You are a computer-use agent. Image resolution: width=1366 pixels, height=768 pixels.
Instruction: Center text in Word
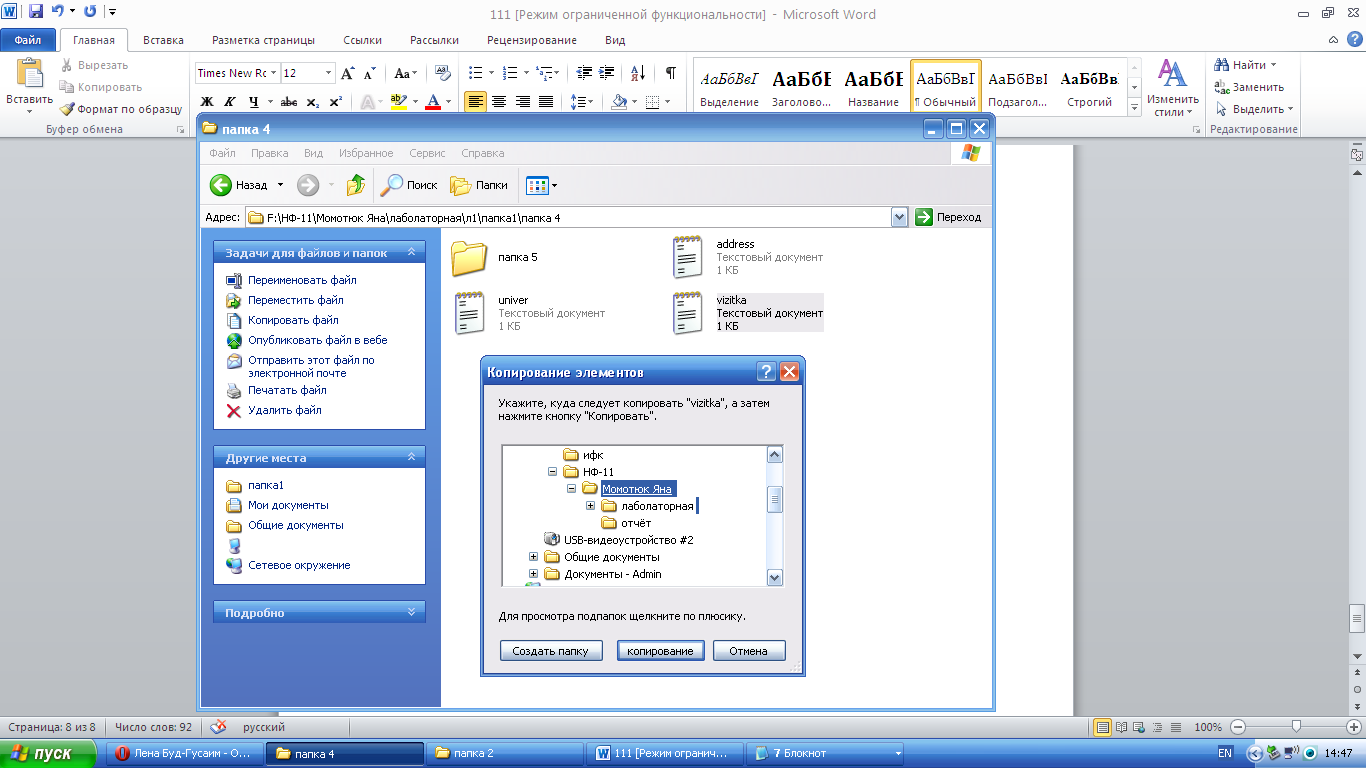[498, 102]
